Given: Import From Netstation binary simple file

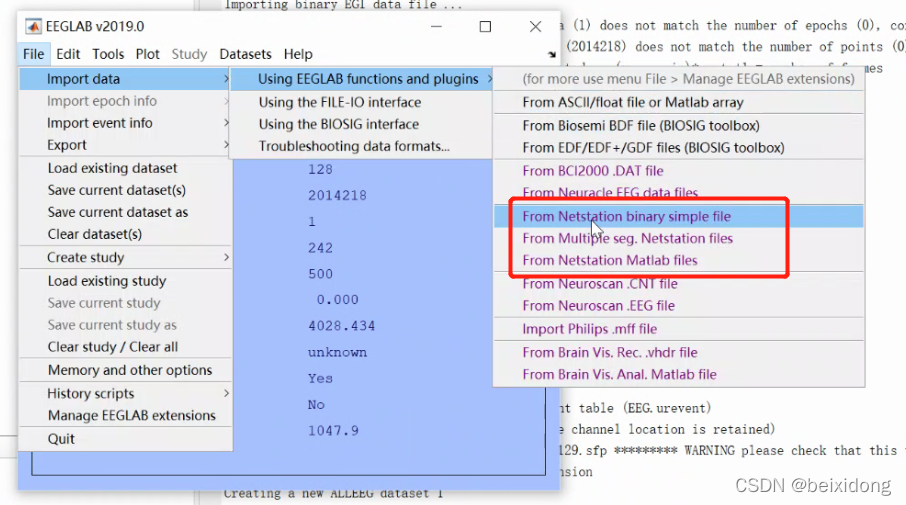Looking at the screenshot, I should point(679,216).
